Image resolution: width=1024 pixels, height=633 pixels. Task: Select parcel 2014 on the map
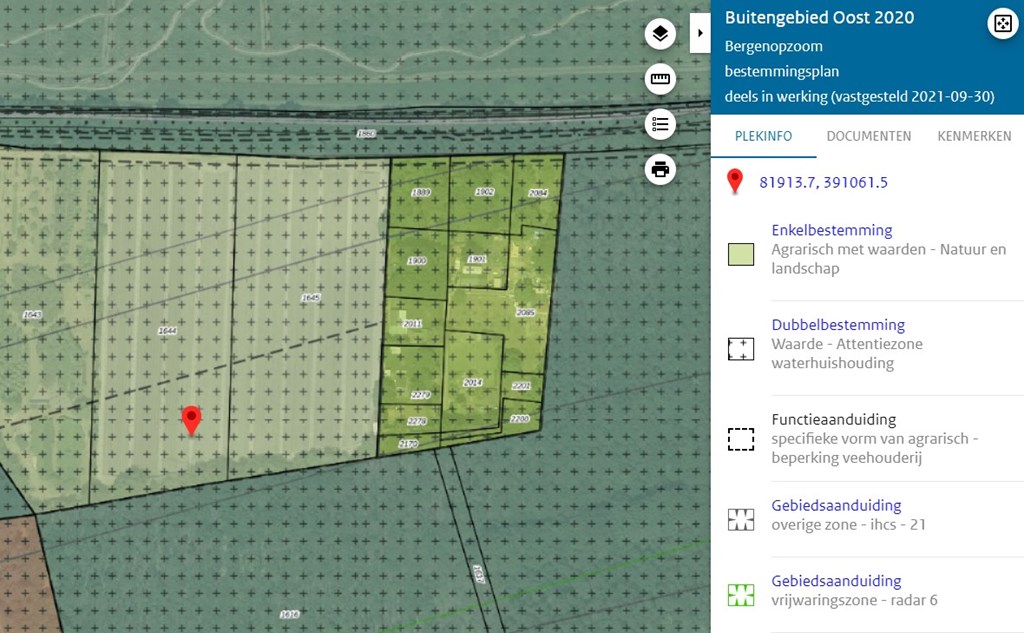coord(473,383)
